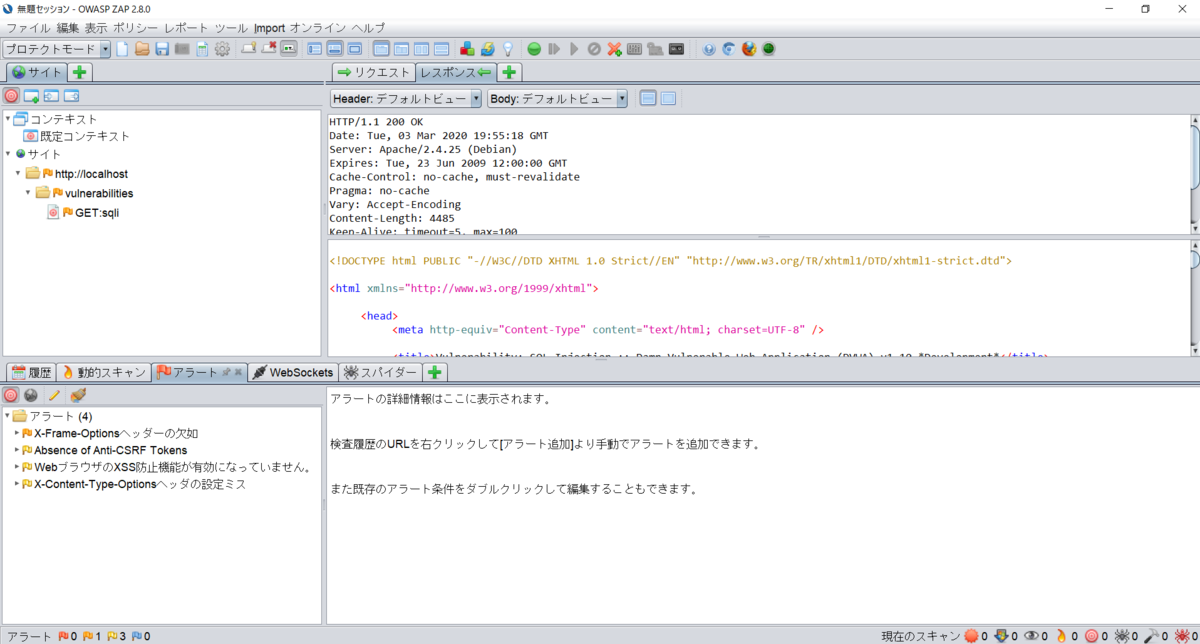This screenshot has height=644, width=1200.
Task: Open options via the gear icon
Action: 222,49
